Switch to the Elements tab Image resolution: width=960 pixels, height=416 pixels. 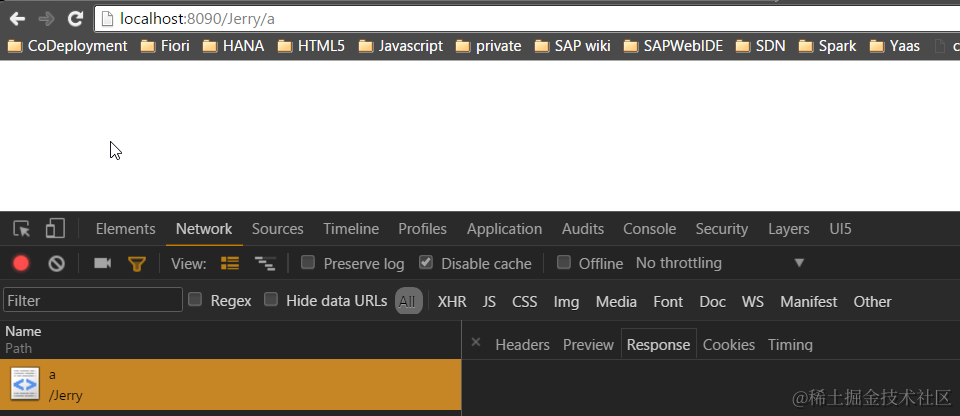click(126, 229)
